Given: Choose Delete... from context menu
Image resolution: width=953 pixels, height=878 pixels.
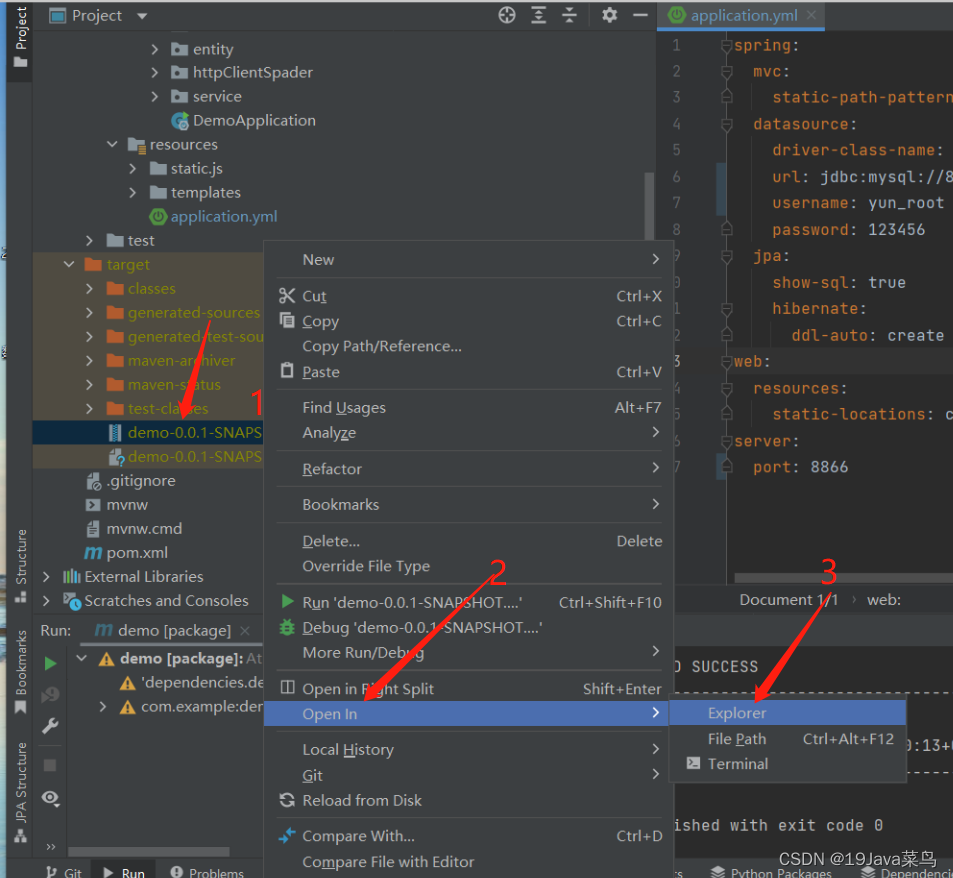Looking at the screenshot, I should 469,541.
